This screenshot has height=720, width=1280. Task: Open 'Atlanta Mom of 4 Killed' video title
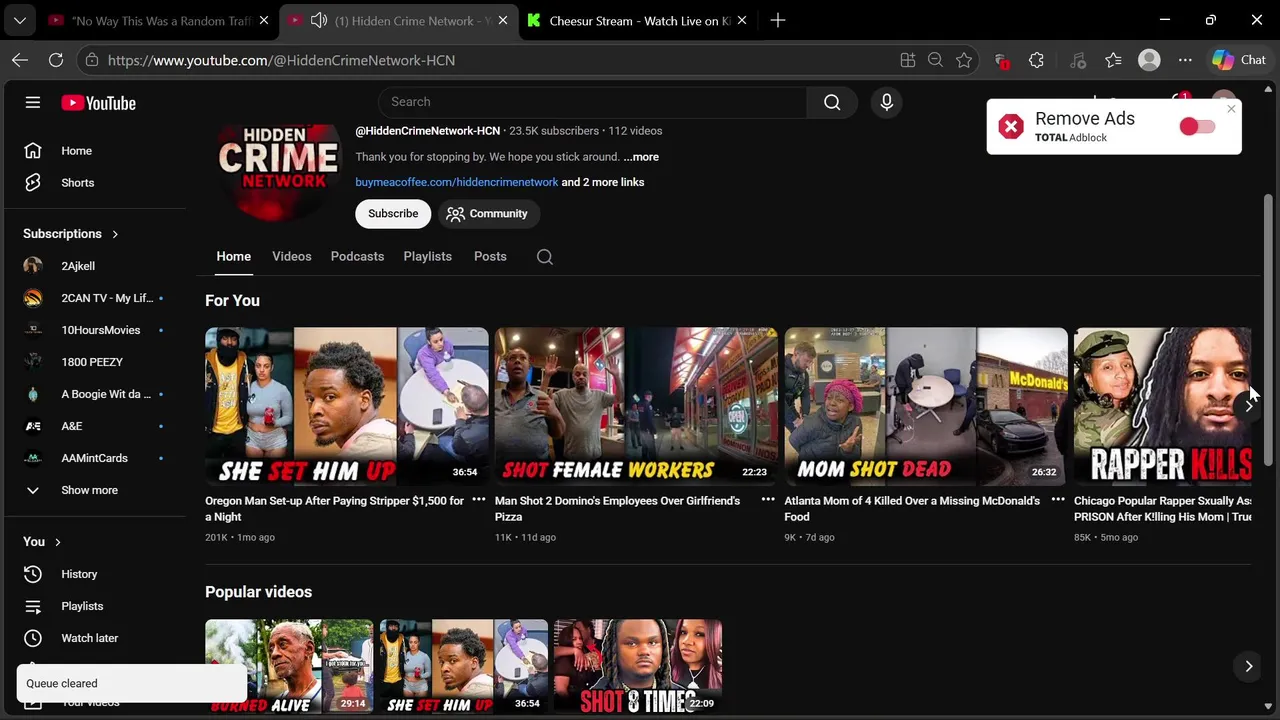pos(912,509)
